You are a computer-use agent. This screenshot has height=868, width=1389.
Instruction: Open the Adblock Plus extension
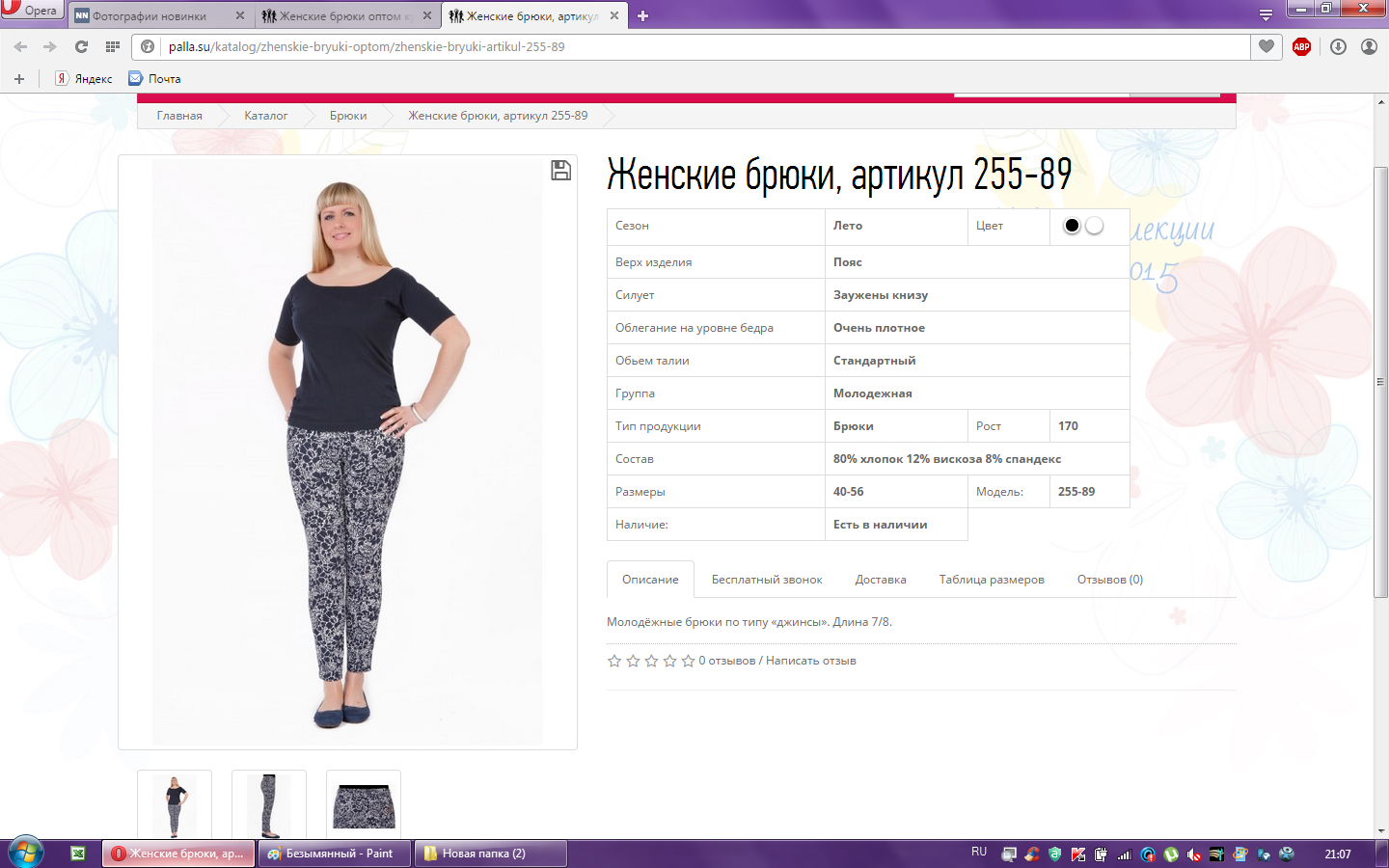[x=1301, y=46]
